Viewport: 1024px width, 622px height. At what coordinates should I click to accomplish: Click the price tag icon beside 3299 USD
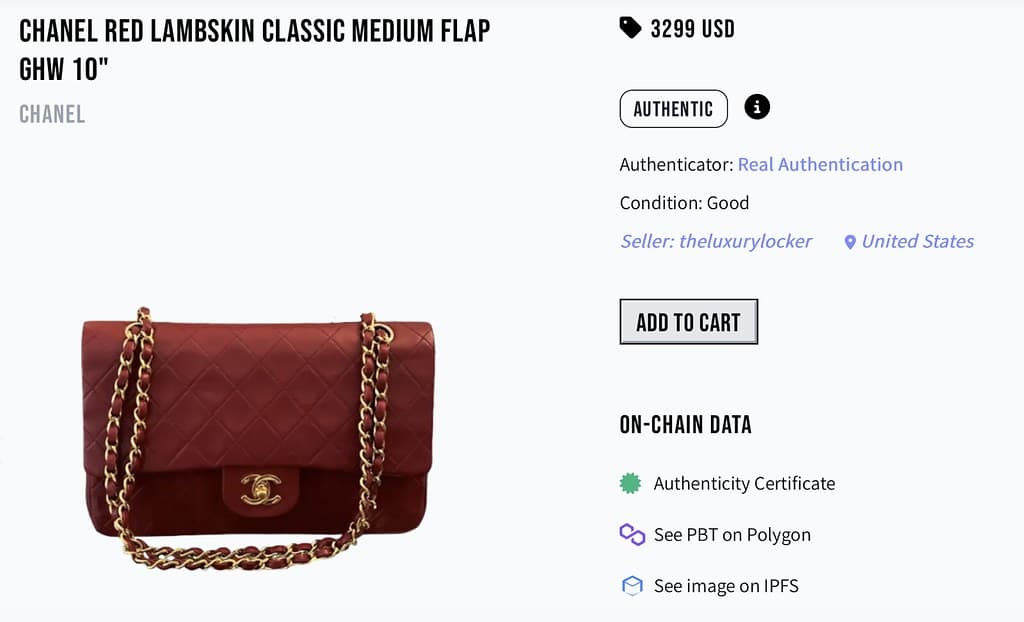[628, 28]
